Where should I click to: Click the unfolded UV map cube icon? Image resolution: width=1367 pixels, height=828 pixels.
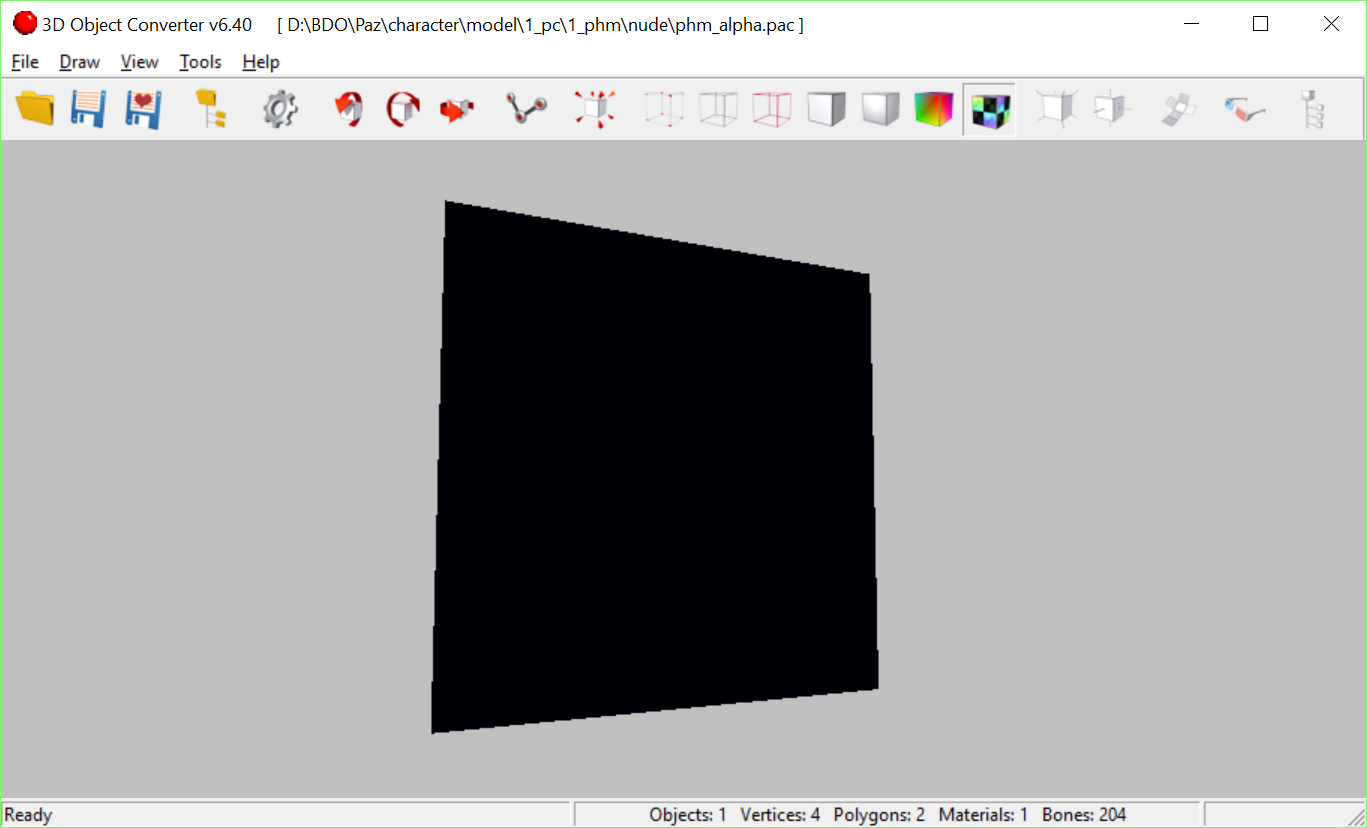click(x=1177, y=108)
